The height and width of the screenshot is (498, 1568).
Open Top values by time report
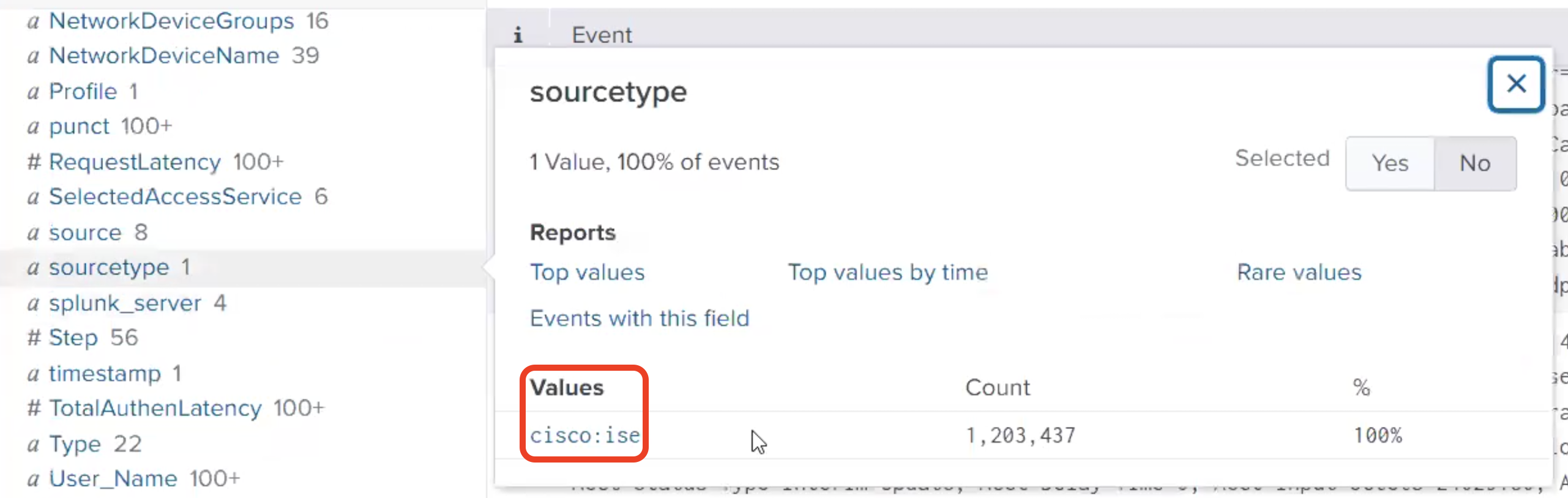[x=887, y=272]
